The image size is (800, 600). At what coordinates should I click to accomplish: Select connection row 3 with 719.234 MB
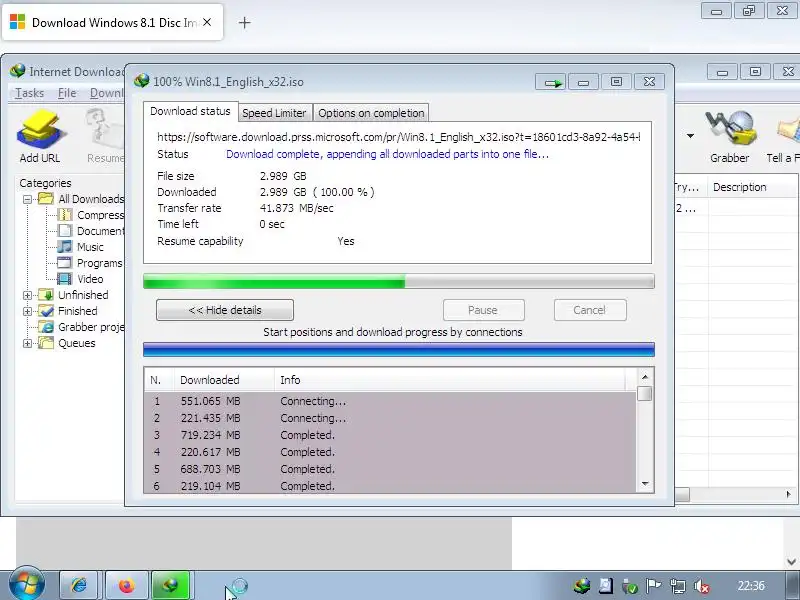tap(390, 435)
